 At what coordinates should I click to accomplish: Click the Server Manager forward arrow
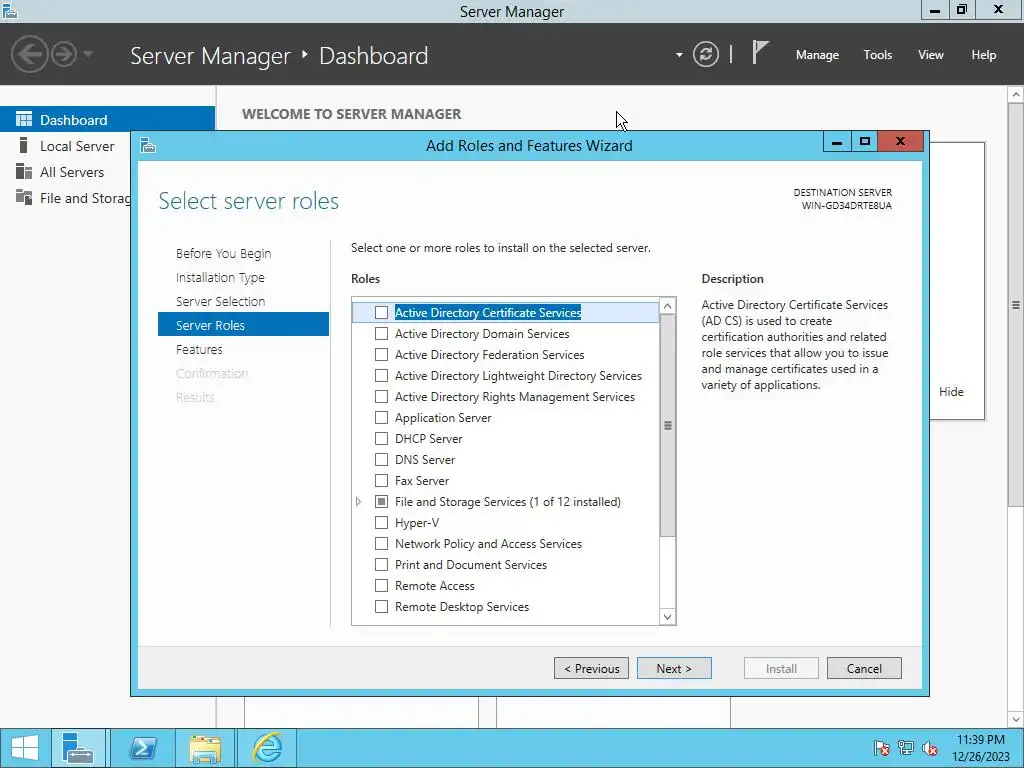click(64, 54)
